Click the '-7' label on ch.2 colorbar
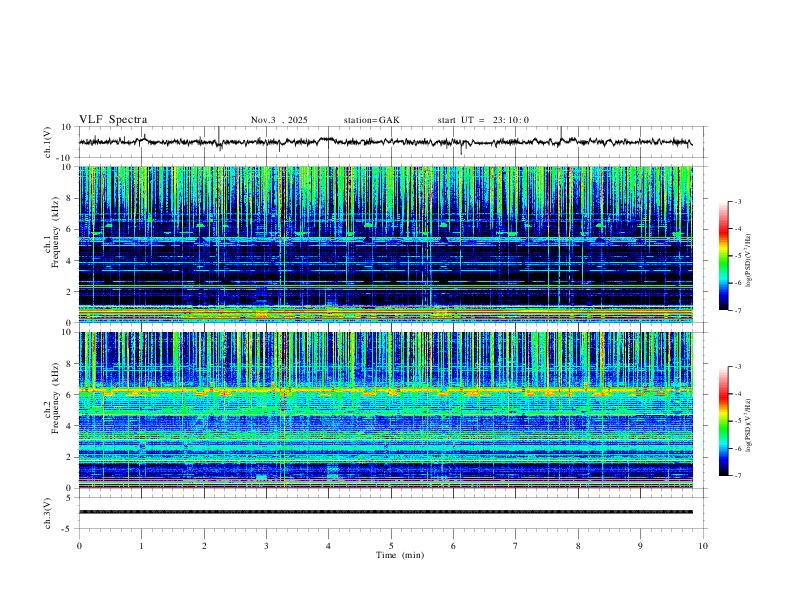The width and height of the screenshot is (792, 612). click(737, 475)
